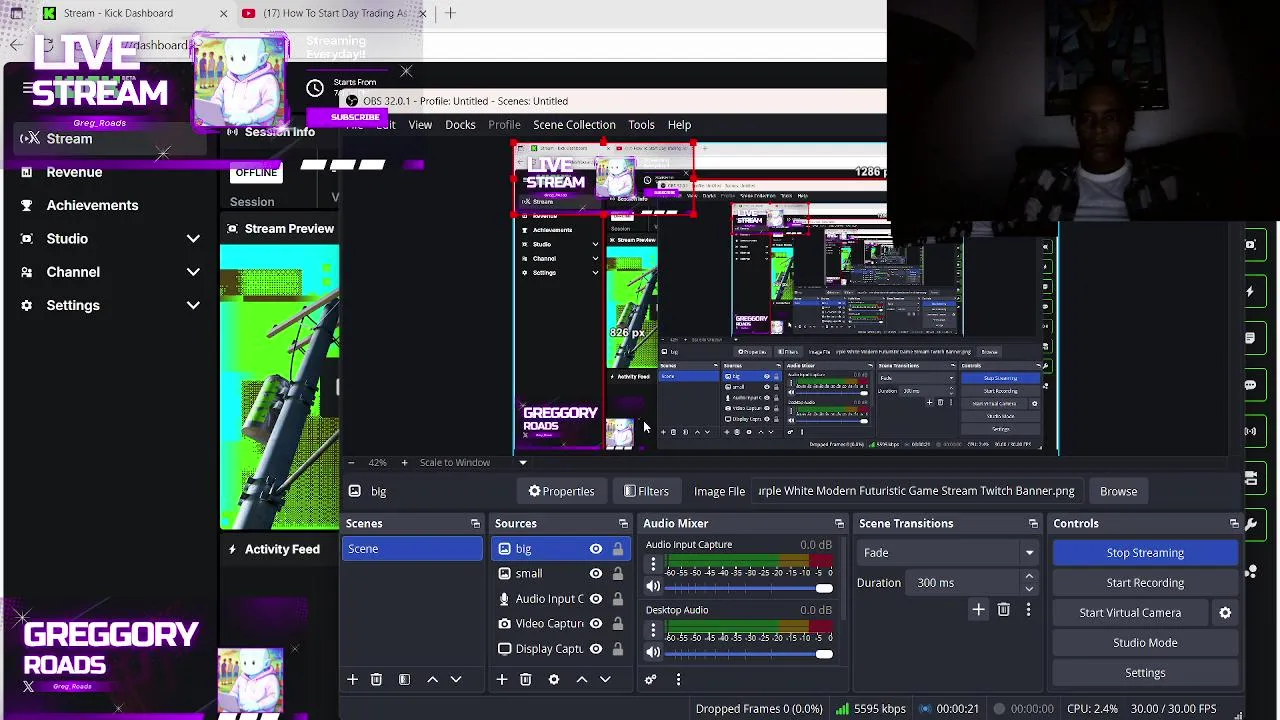The image size is (1280, 720).
Task: Lock the small source
Action: coord(618,574)
